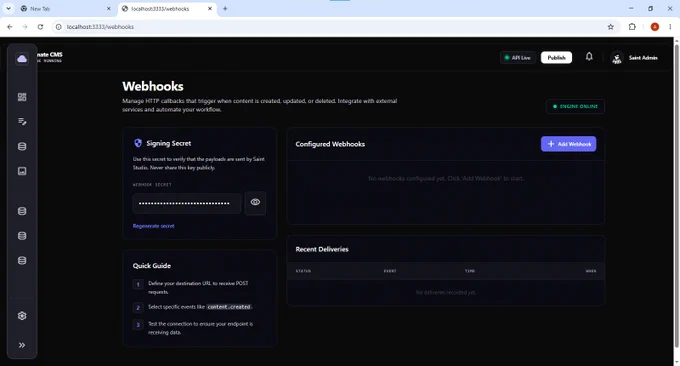Bookmark this page with star icon

(x=611, y=27)
